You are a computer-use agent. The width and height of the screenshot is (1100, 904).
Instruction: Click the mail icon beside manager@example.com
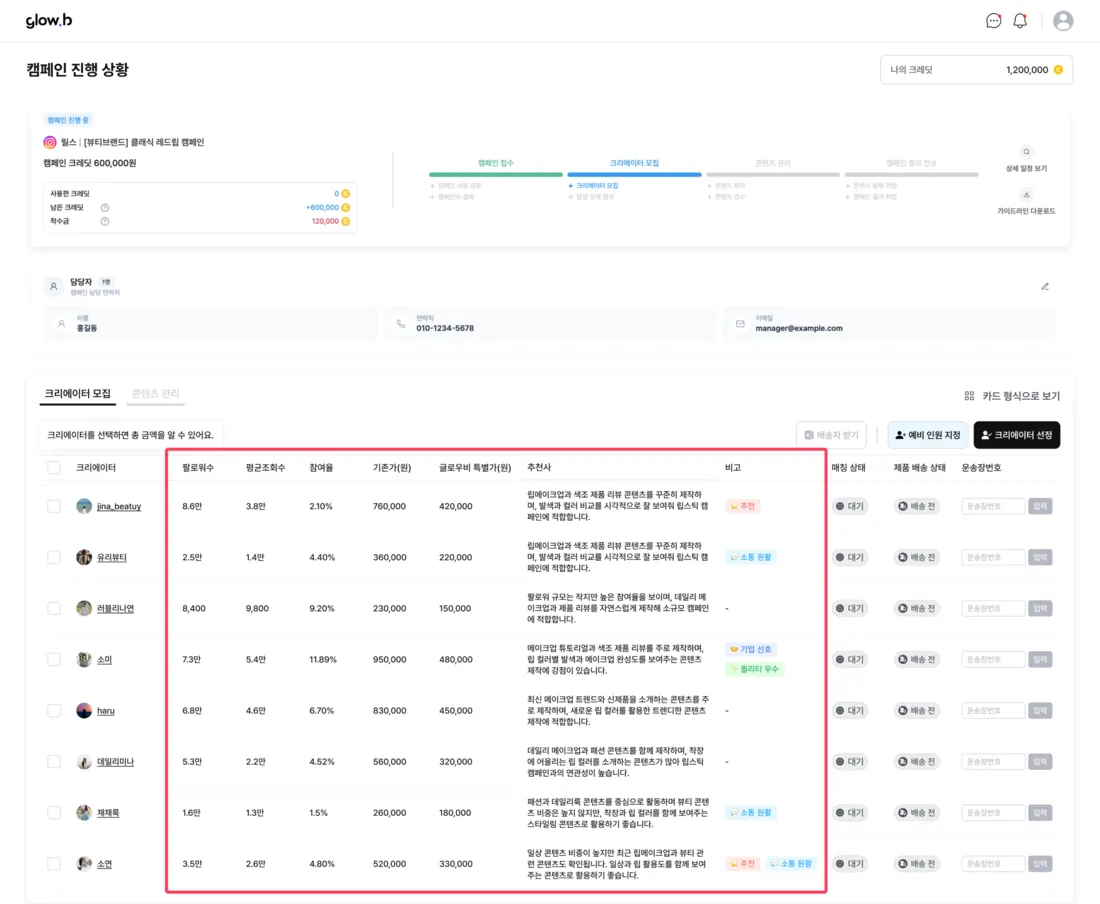click(x=740, y=324)
